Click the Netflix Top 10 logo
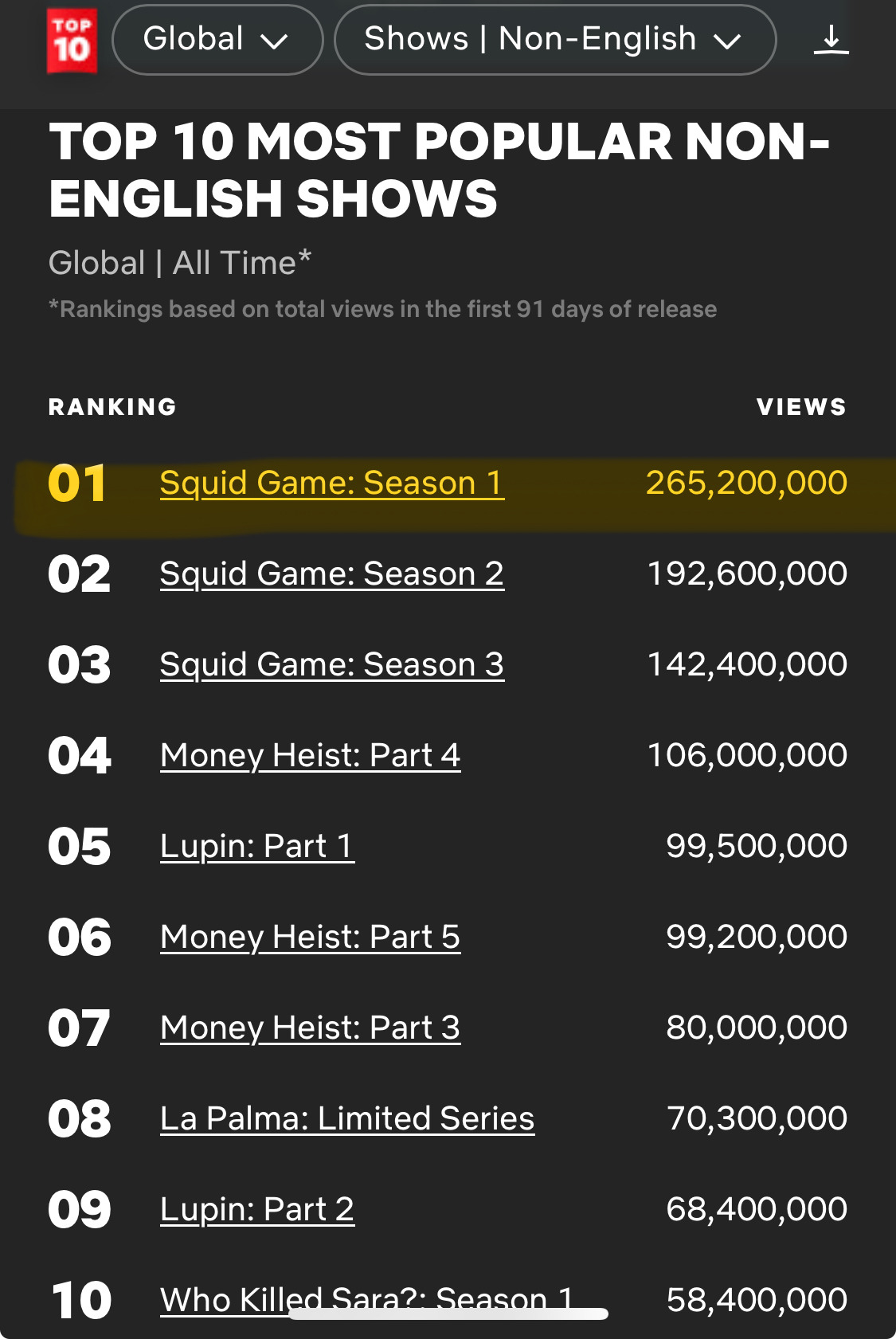896x1339 pixels. (72, 41)
